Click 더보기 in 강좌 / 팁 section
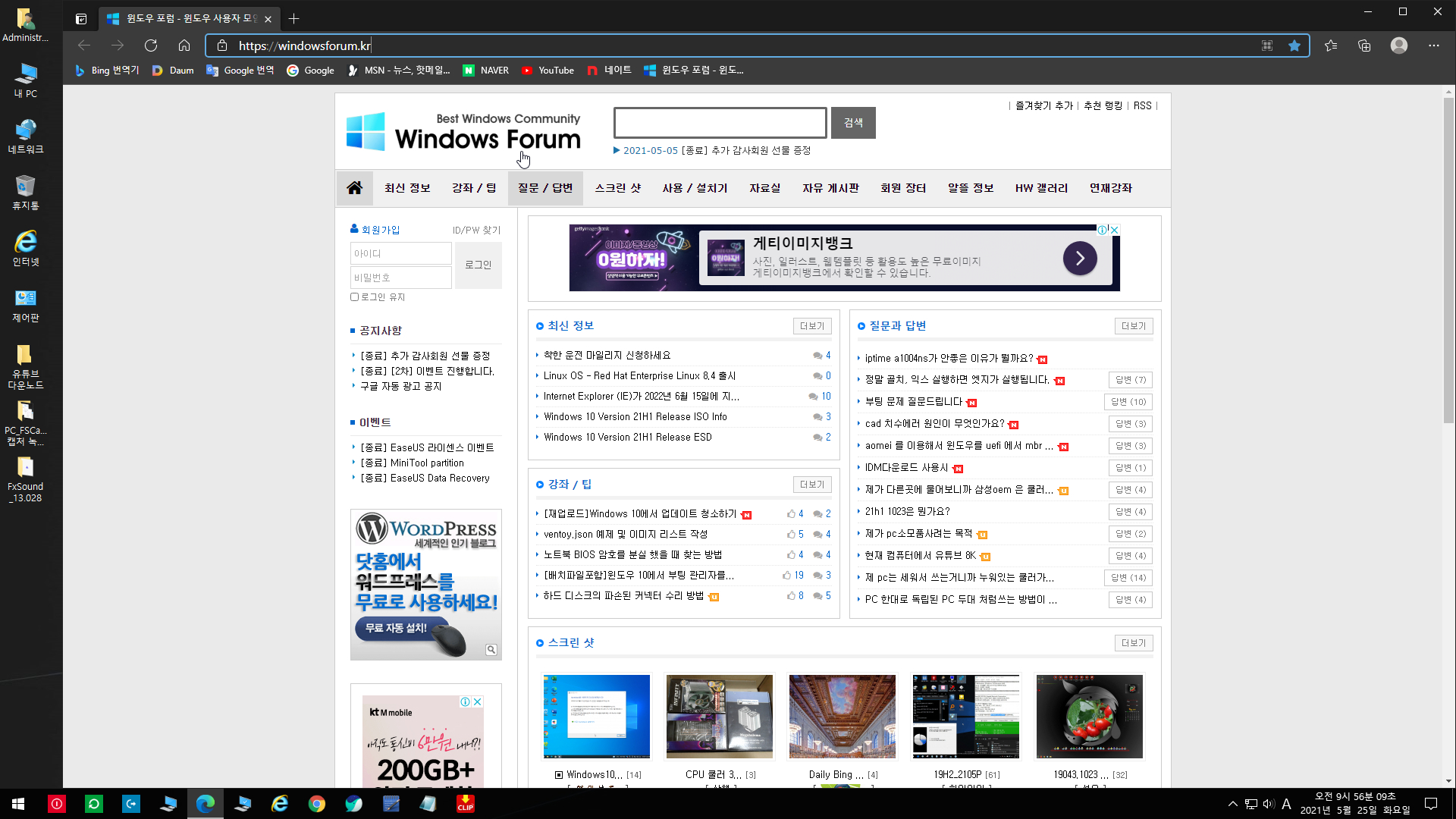Image resolution: width=1456 pixels, height=819 pixels. [x=812, y=485]
